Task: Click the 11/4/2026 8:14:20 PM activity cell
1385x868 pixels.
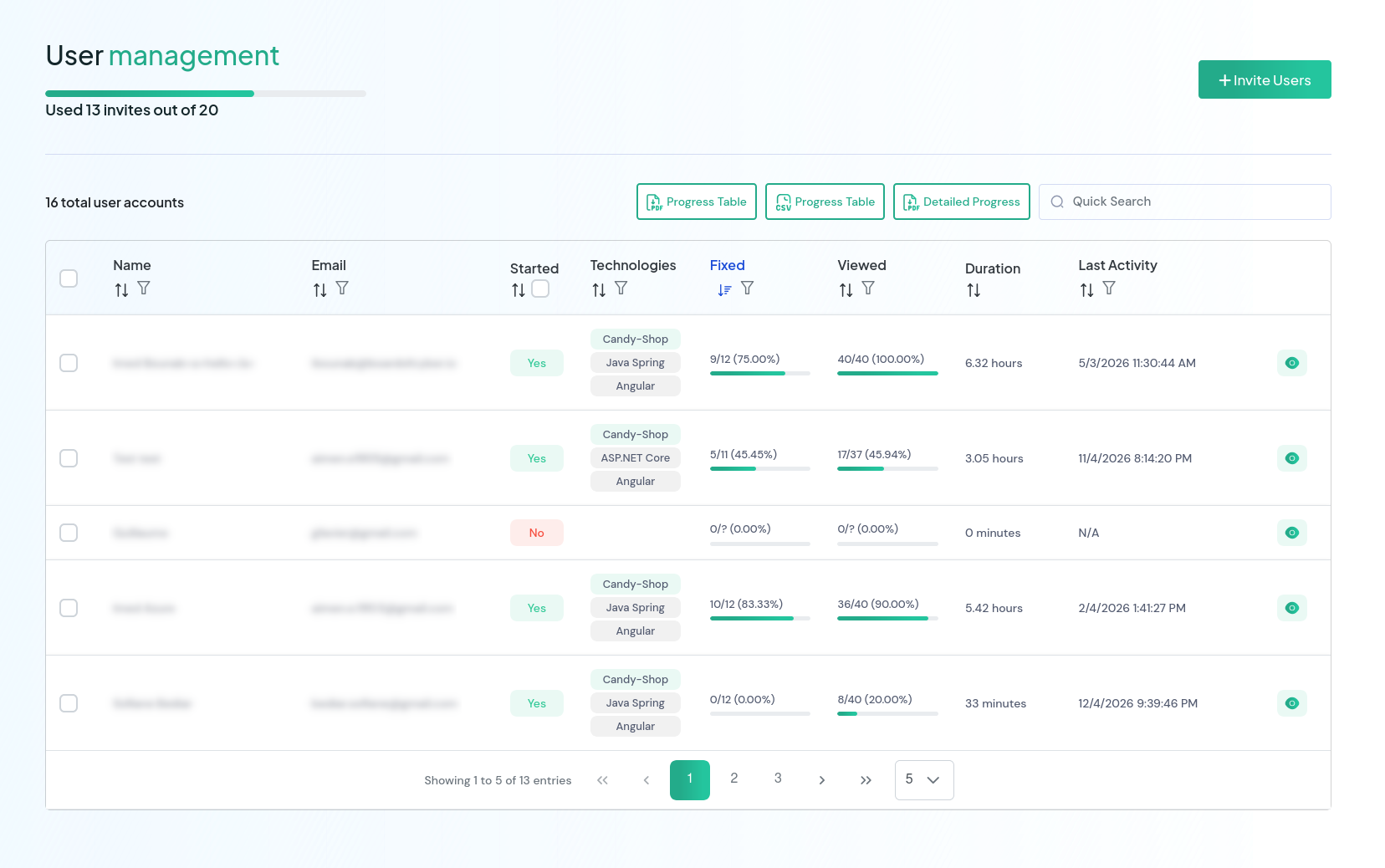Action: [1135, 458]
